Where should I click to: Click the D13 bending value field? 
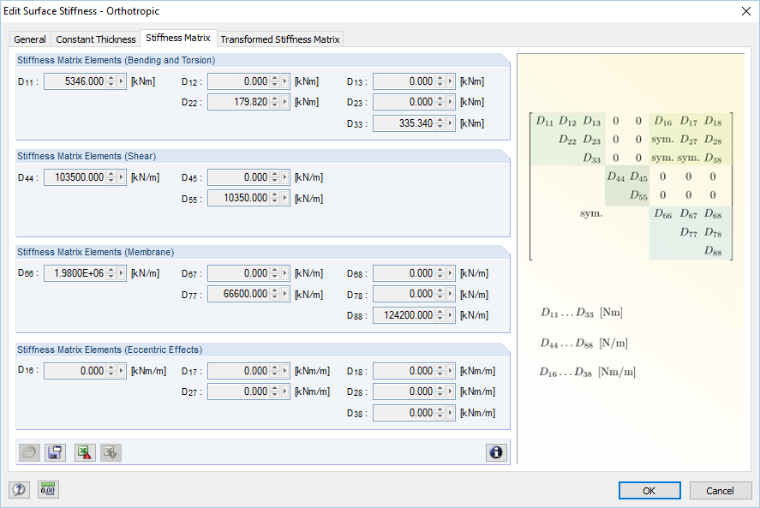[x=404, y=81]
